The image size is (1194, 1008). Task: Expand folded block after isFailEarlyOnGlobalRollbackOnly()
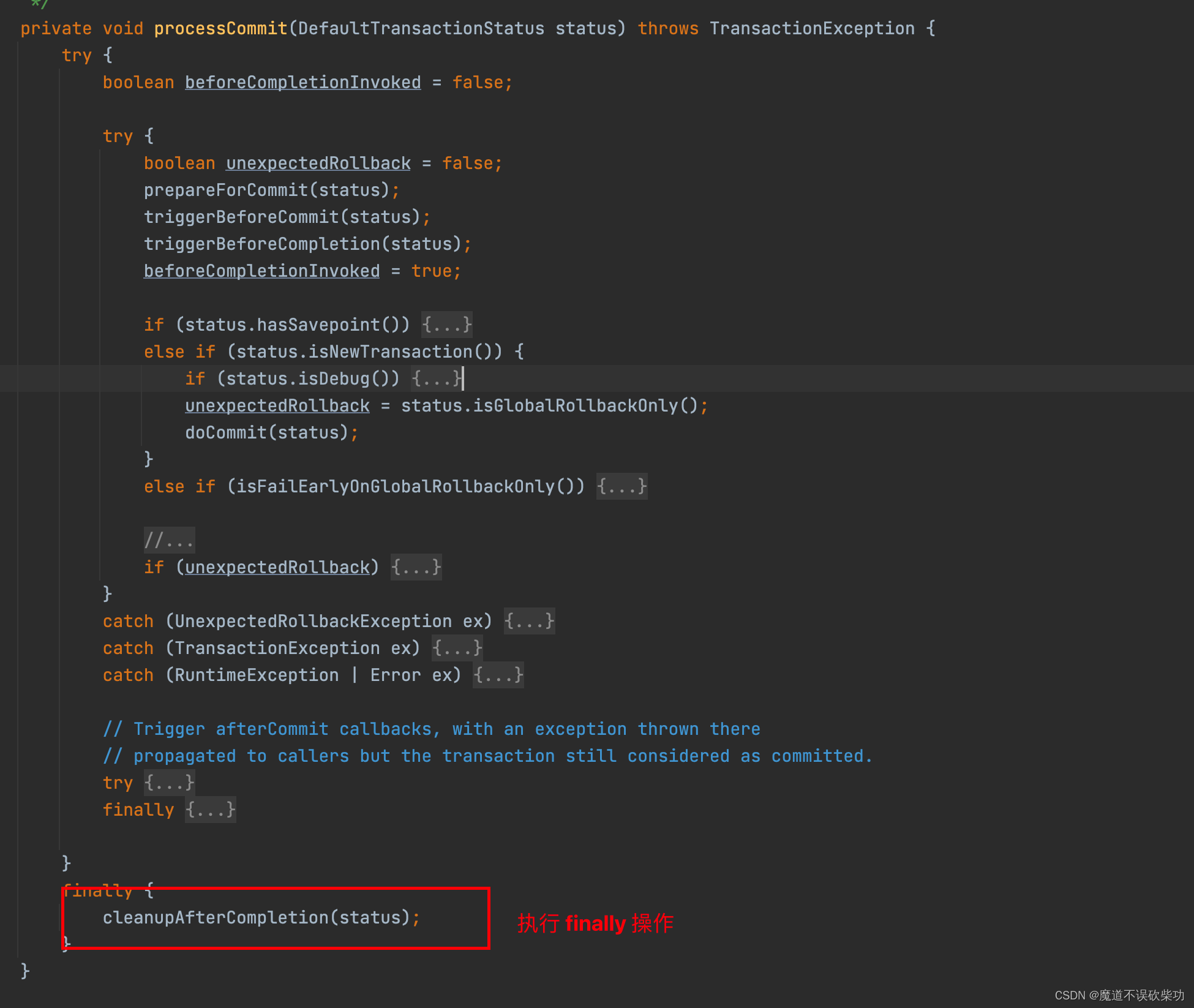621,486
